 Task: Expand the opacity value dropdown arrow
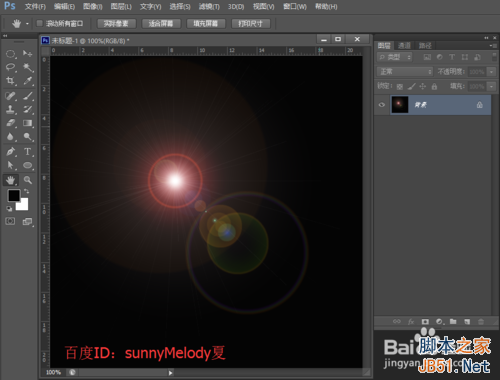(x=491, y=72)
